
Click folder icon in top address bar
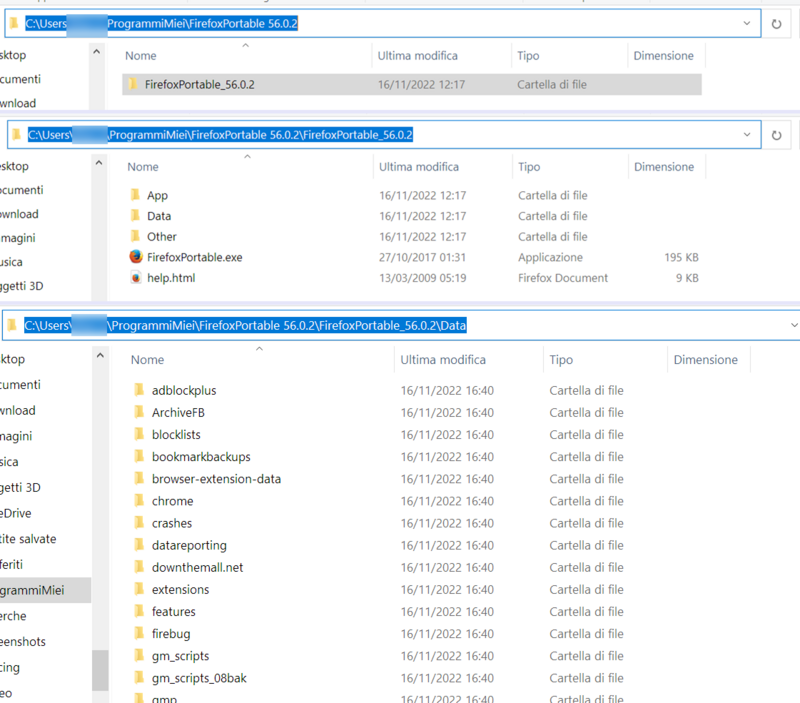14,23
